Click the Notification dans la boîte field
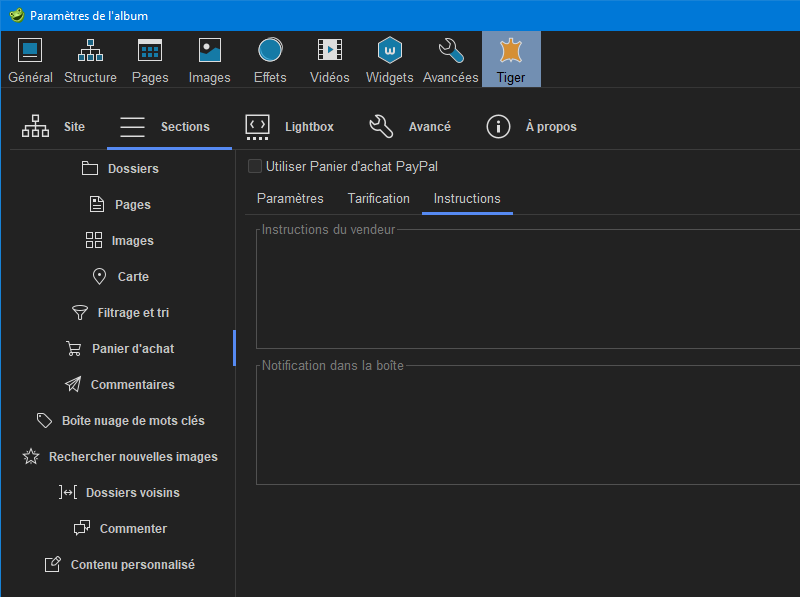The height and width of the screenshot is (597, 800). (x=528, y=427)
